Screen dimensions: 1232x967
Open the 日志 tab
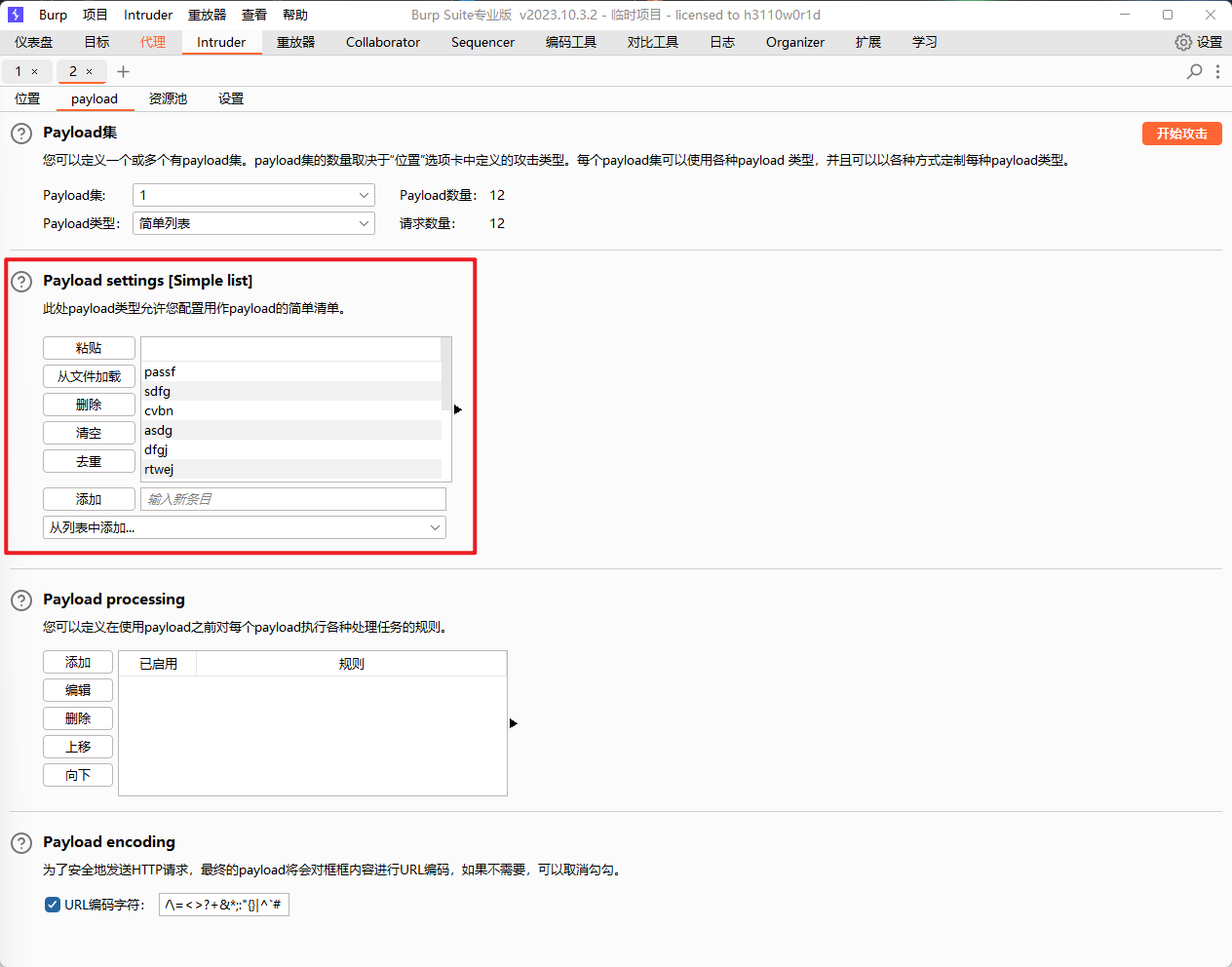click(x=722, y=42)
